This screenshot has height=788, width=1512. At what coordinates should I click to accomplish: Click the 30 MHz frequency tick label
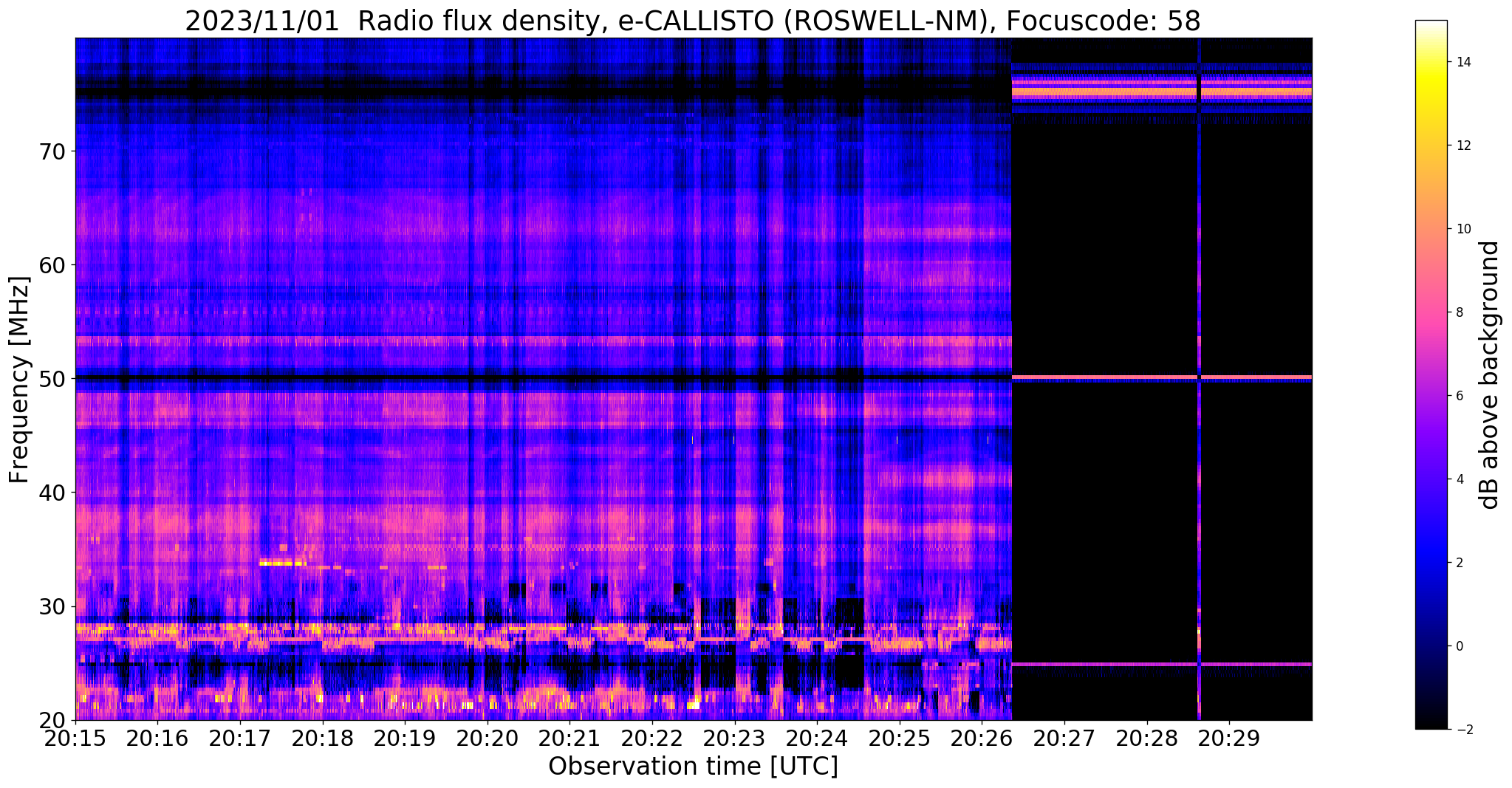click(52, 606)
